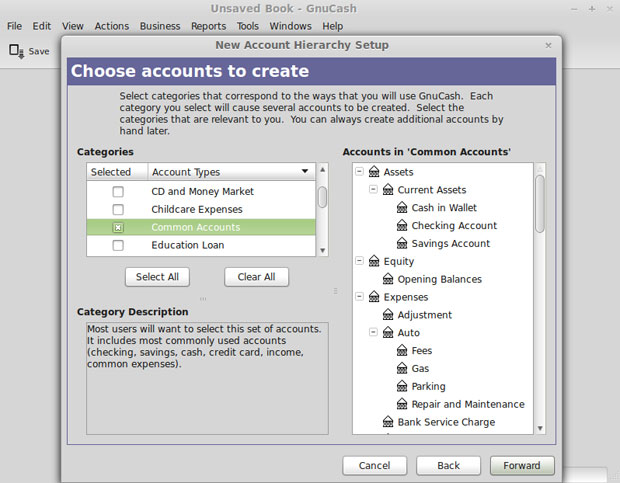Click the accounts tree scroll down arrow
The image size is (620, 483).
click(x=540, y=428)
